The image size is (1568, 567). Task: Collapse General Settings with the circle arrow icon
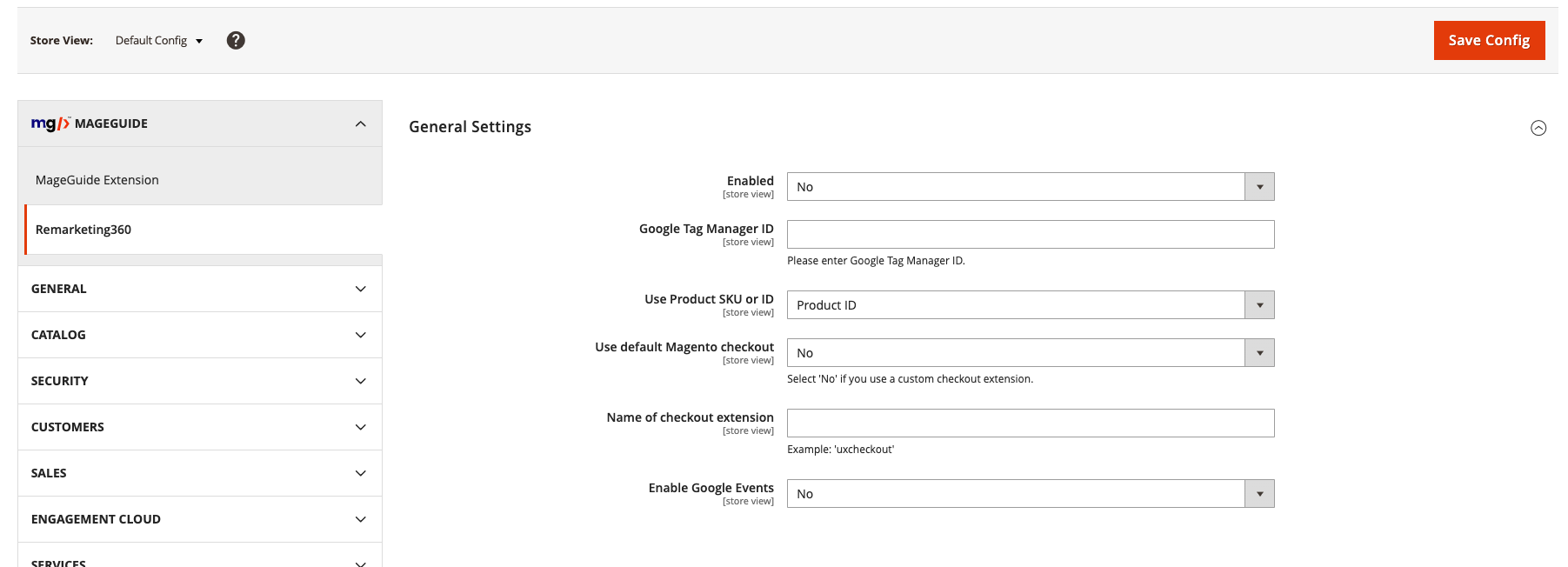point(1538,128)
